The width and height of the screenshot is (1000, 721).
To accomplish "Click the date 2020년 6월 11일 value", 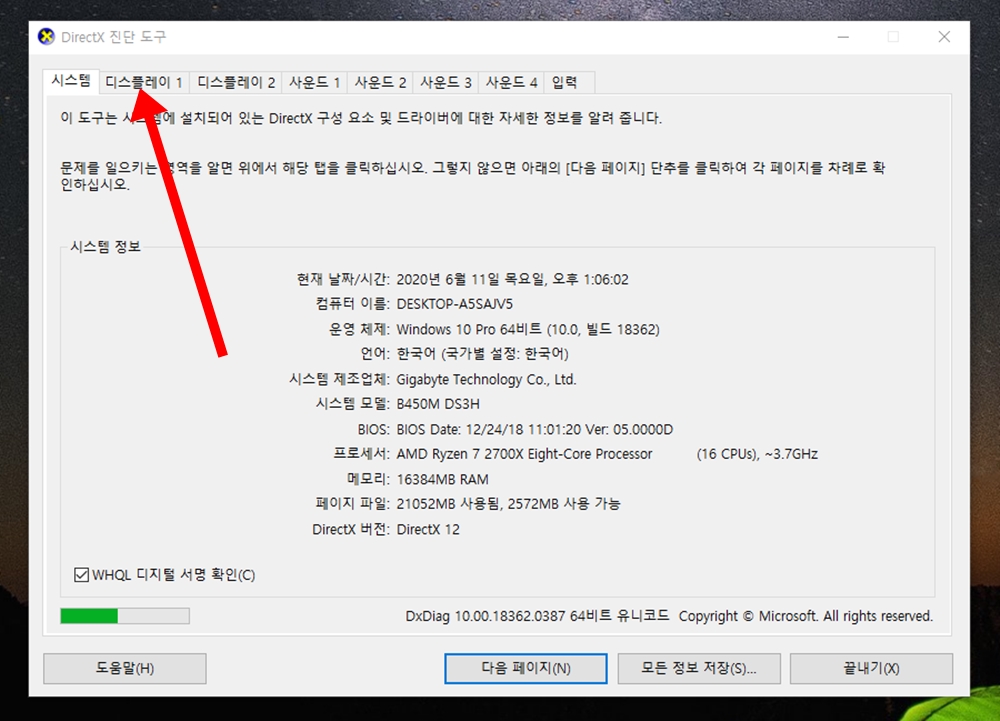I will click(512, 279).
